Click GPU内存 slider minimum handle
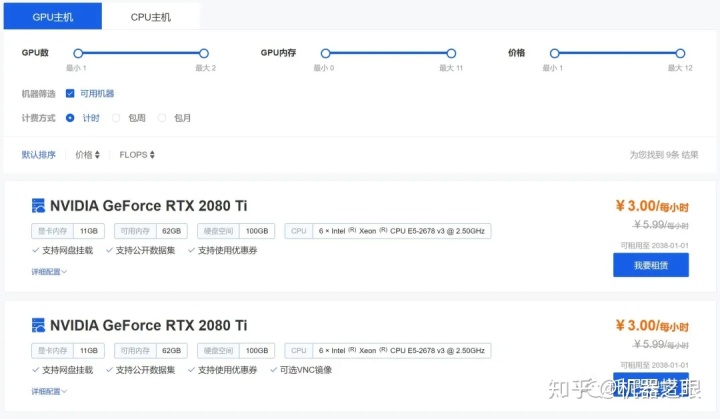720x419 pixels. click(326, 53)
